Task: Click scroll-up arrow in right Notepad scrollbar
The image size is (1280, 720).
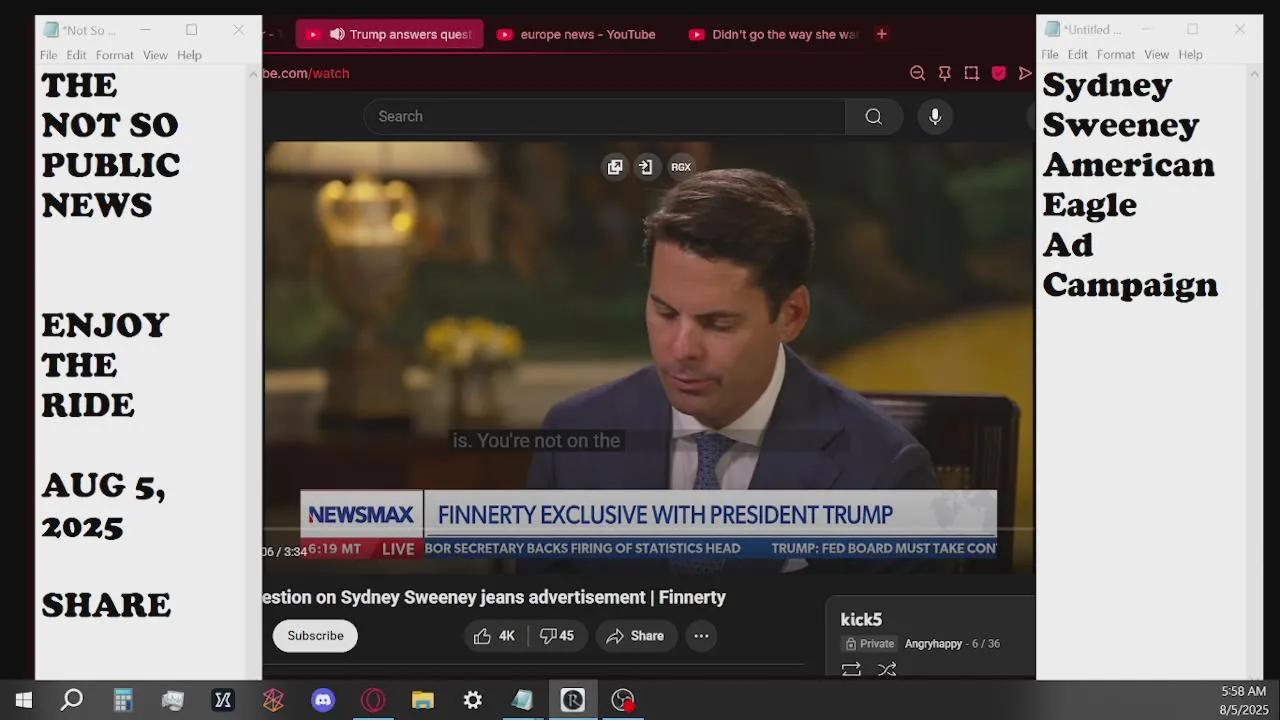Action: 1255,73
